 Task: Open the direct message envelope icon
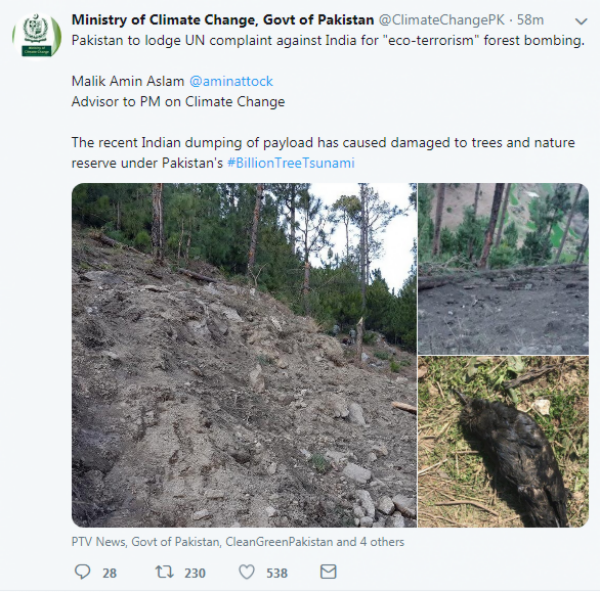(327, 572)
